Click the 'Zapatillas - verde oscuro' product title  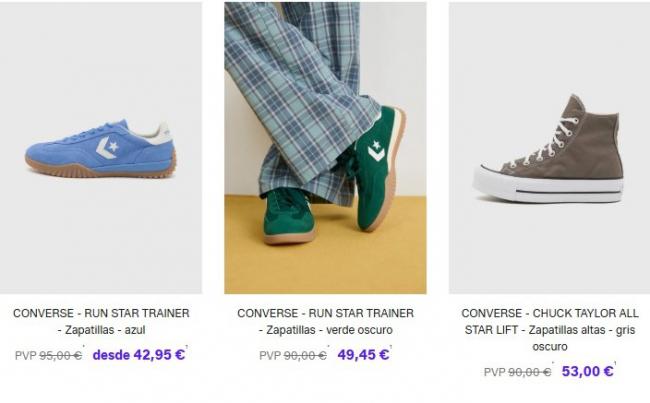point(325,321)
